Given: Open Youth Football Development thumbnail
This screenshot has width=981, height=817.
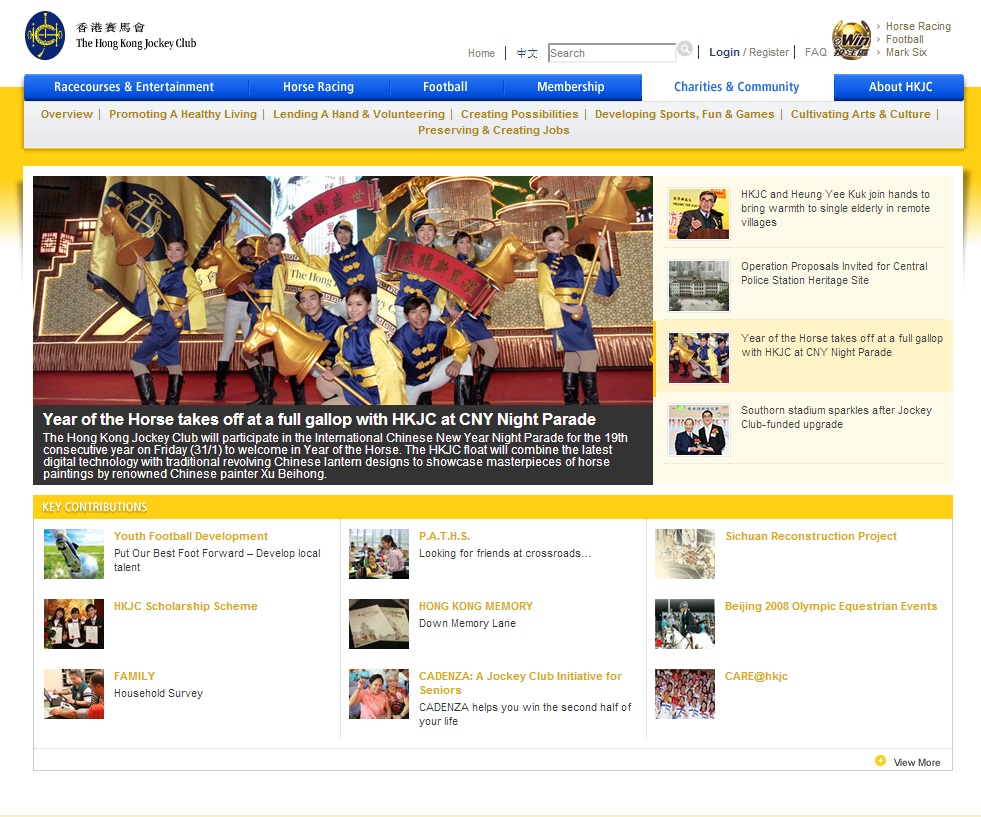Looking at the screenshot, I should 74,554.
